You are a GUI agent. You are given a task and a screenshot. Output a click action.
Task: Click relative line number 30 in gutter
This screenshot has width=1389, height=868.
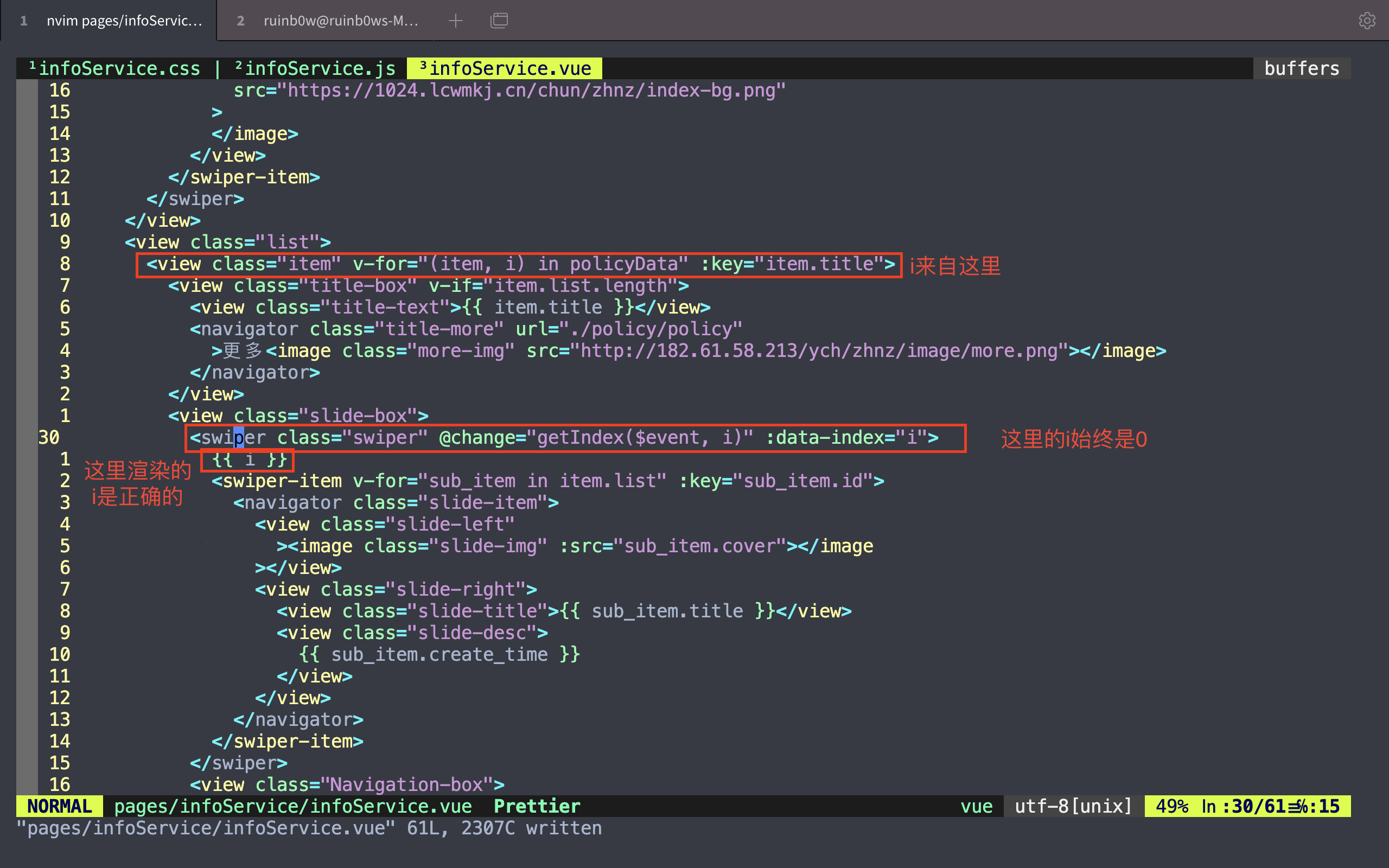[x=49, y=438]
